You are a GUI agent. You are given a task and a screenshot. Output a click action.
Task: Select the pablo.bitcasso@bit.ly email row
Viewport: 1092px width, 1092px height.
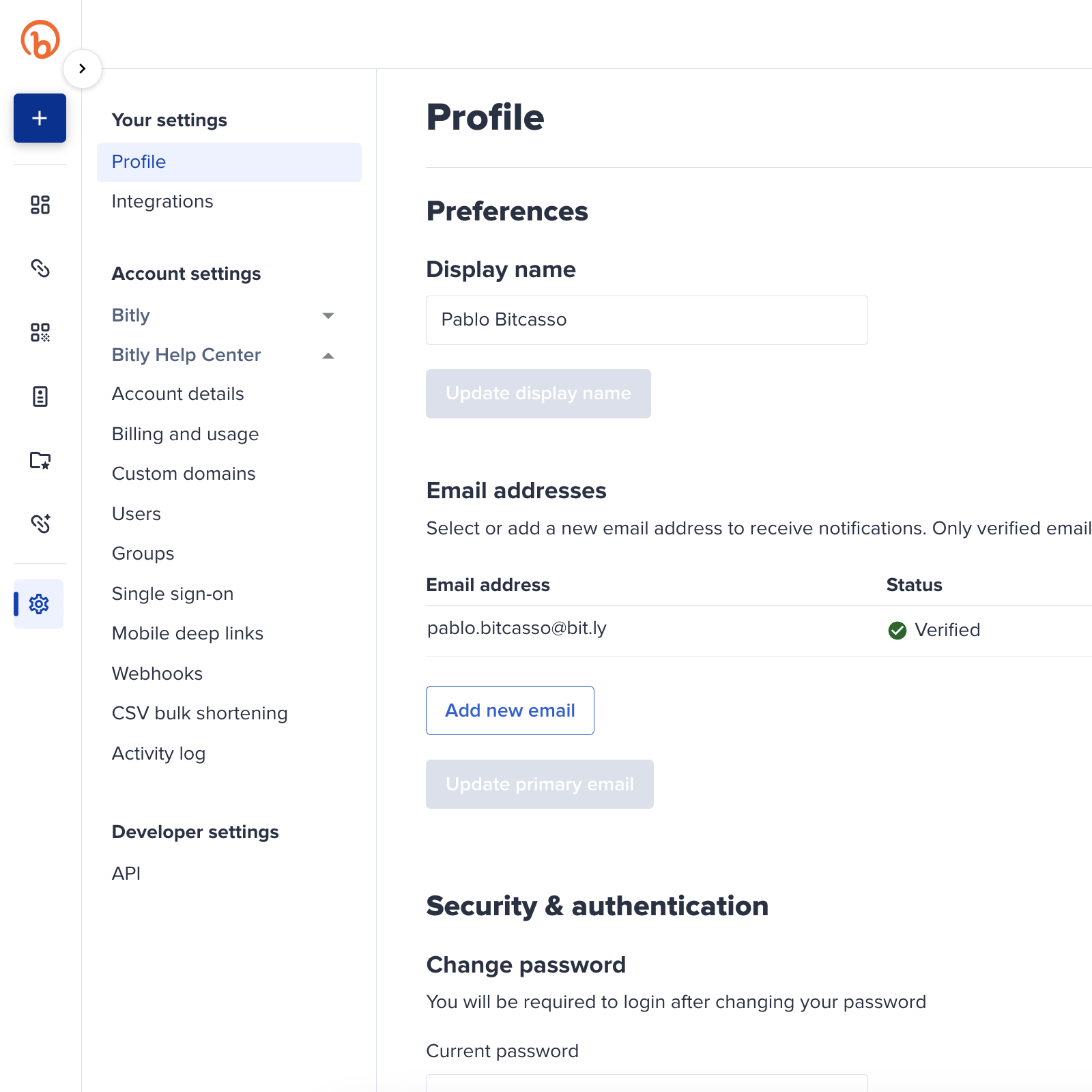click(x=759, y=631)
